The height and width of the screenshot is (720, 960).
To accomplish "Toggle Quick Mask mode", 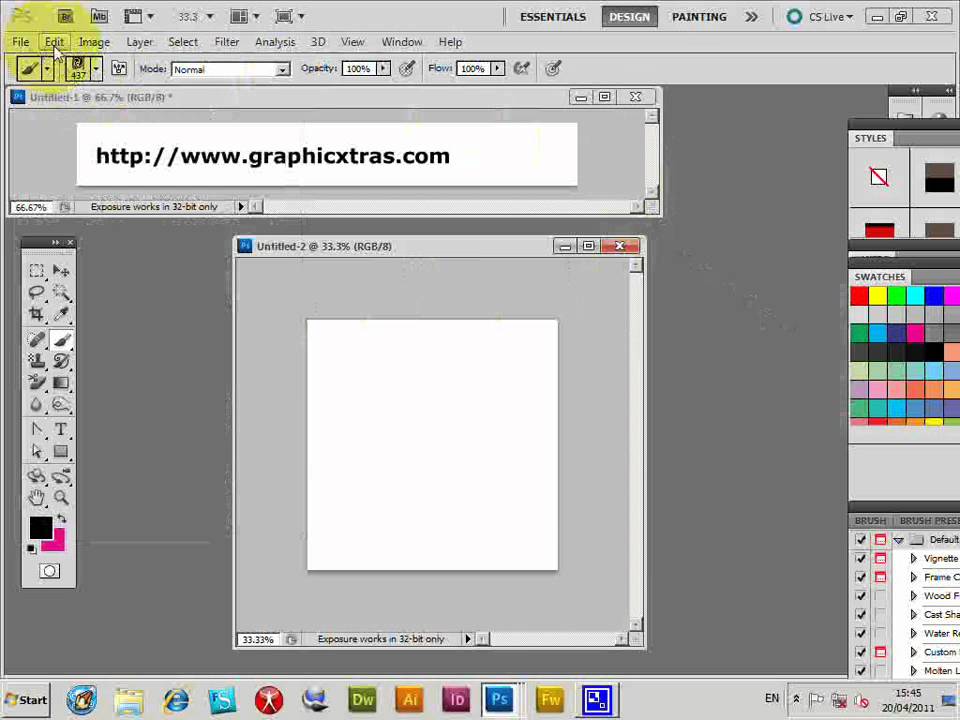I will [x=49, y=571].
